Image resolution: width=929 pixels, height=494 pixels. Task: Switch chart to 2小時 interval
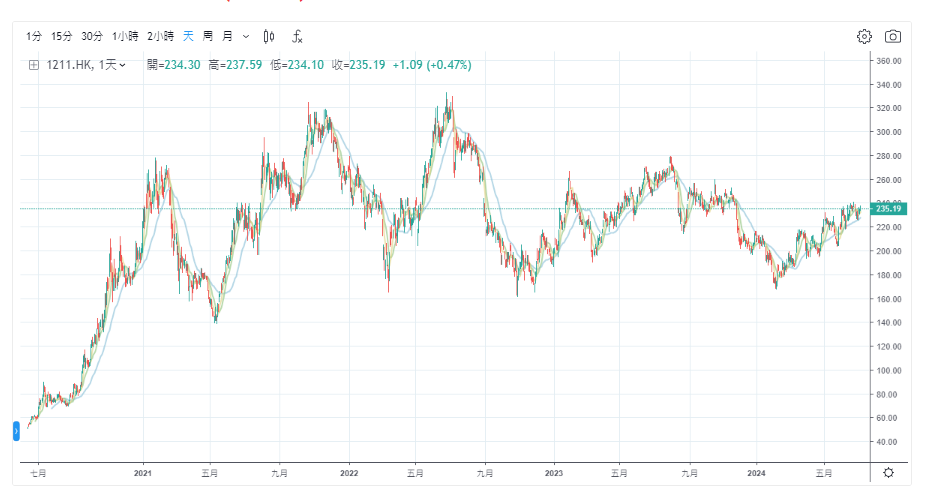pos(160,37)
